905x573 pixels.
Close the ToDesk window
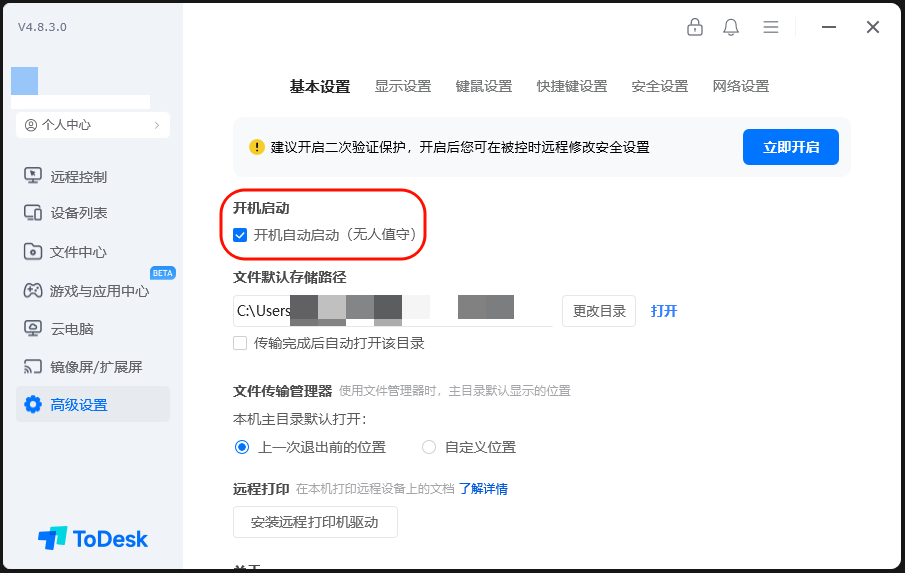873,27
